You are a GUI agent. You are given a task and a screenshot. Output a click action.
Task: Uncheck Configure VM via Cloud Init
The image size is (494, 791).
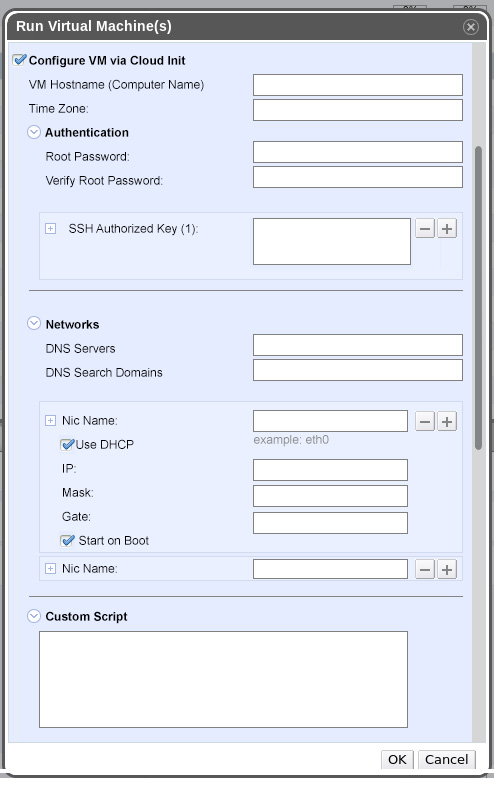pos(20,60)
